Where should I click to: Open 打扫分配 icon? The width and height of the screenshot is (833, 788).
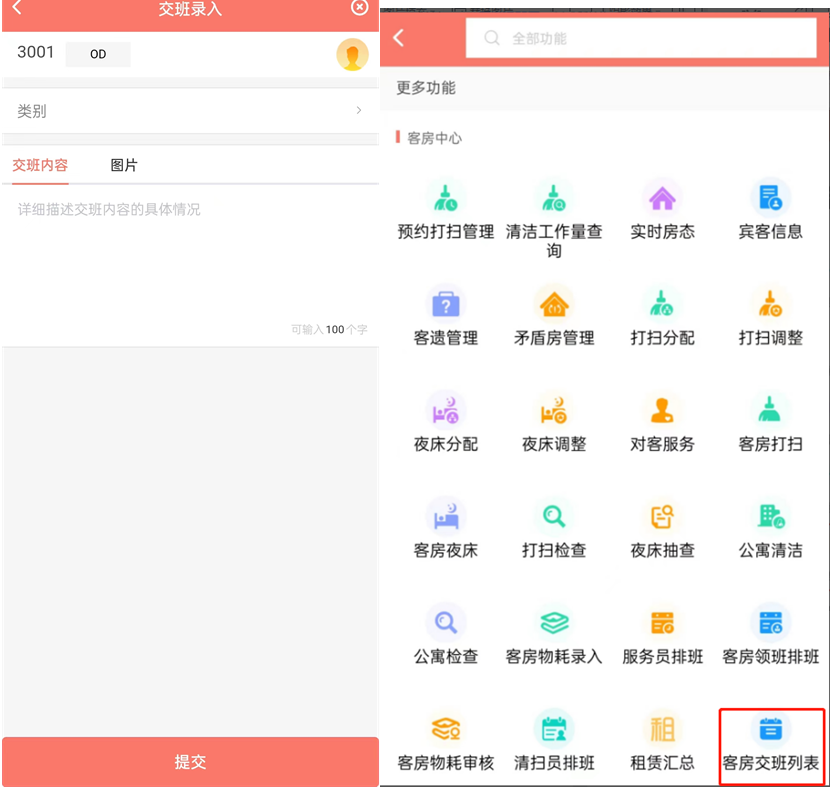tap(662, 304)
